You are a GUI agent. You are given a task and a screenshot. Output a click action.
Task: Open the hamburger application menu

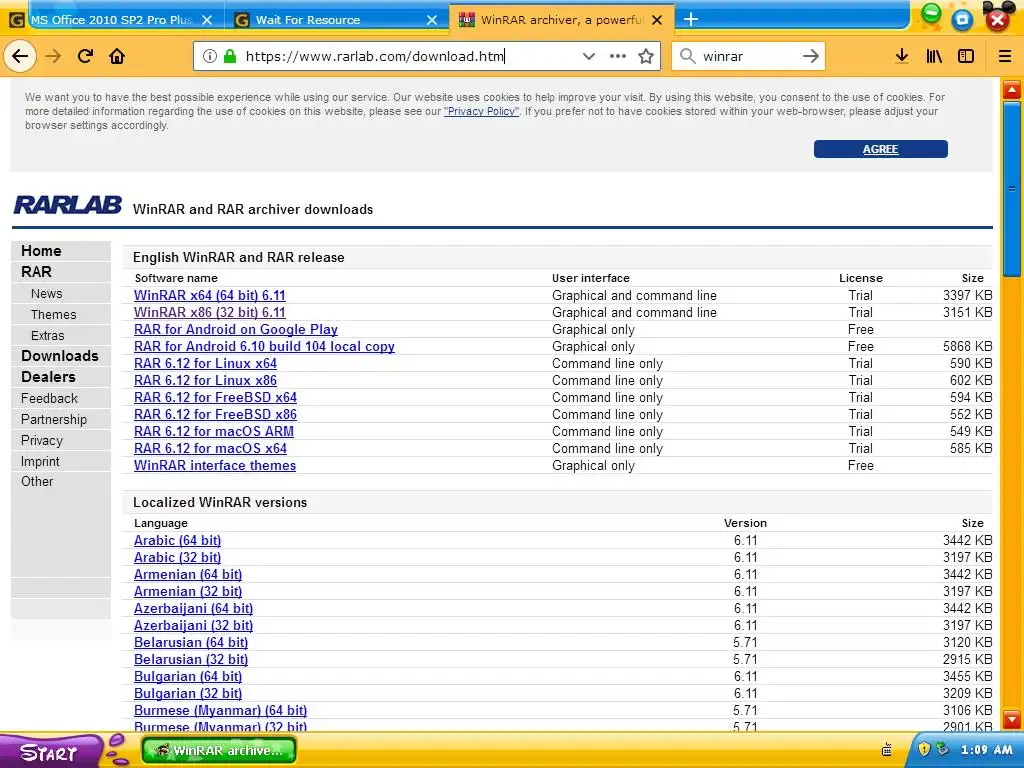[x=1005, y=56]
